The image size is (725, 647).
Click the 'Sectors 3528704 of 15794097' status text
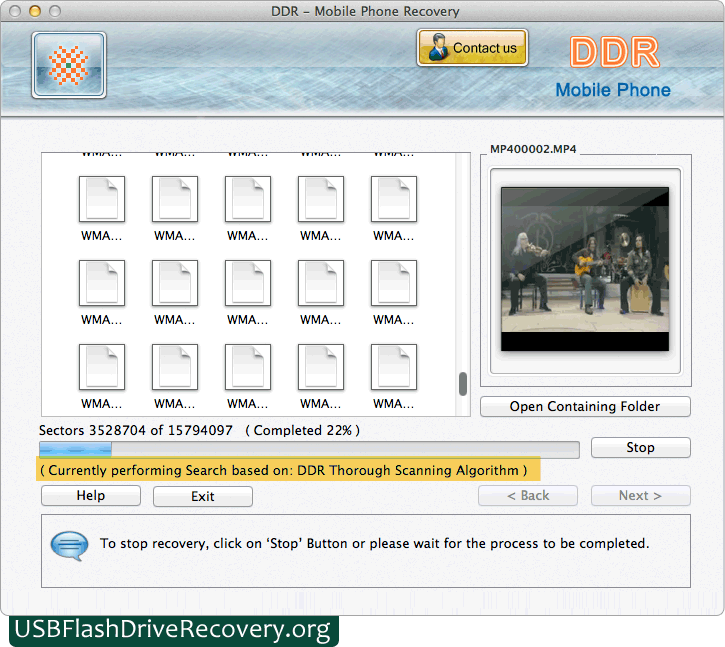(135, 430)
